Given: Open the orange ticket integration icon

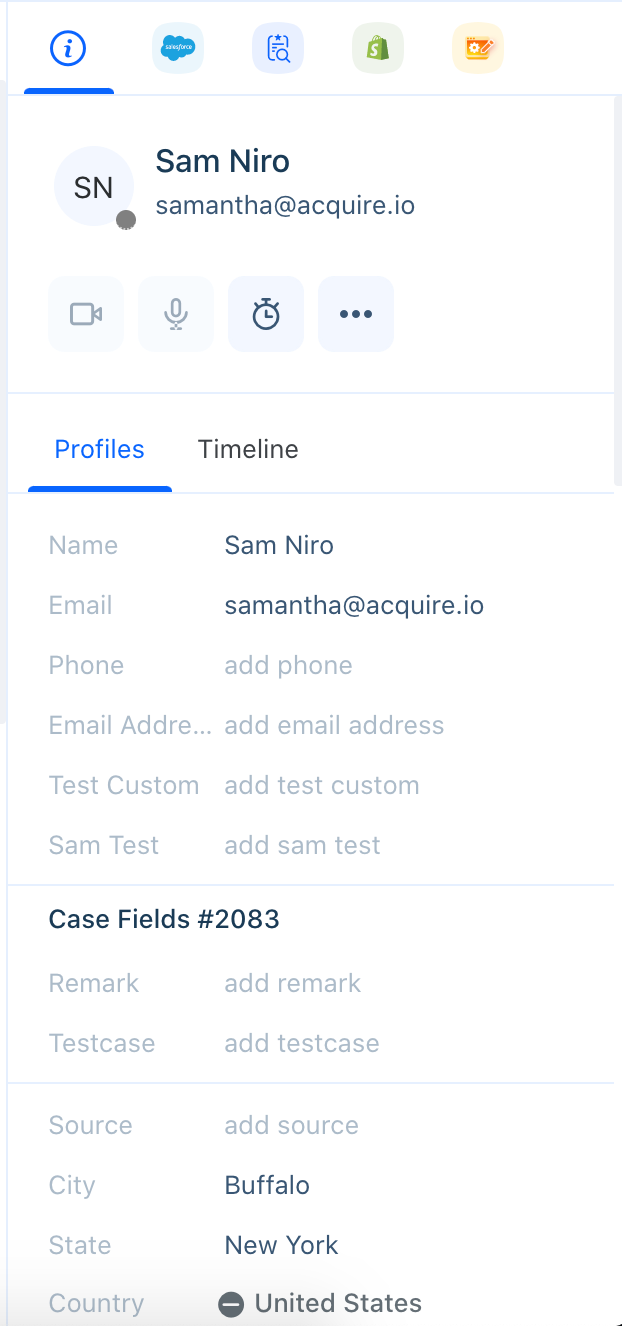Looking at the screenshot, I should (478, 48).
